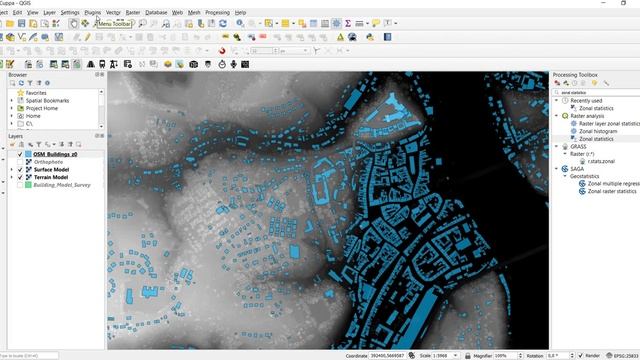The width and height of the screenshot is (640, 360).
Task: Open the Raster menu
Action: pos(133,13)
